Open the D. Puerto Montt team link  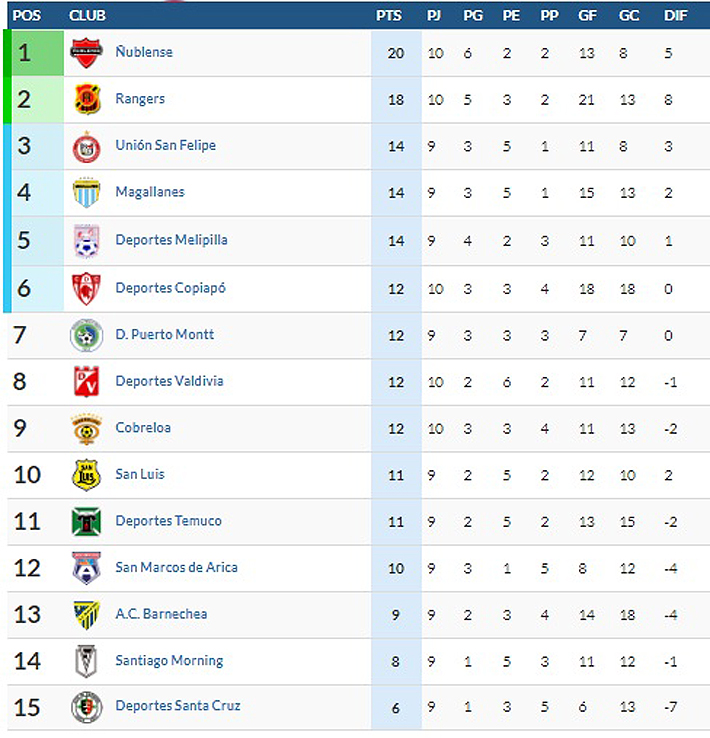click(164, 334)
